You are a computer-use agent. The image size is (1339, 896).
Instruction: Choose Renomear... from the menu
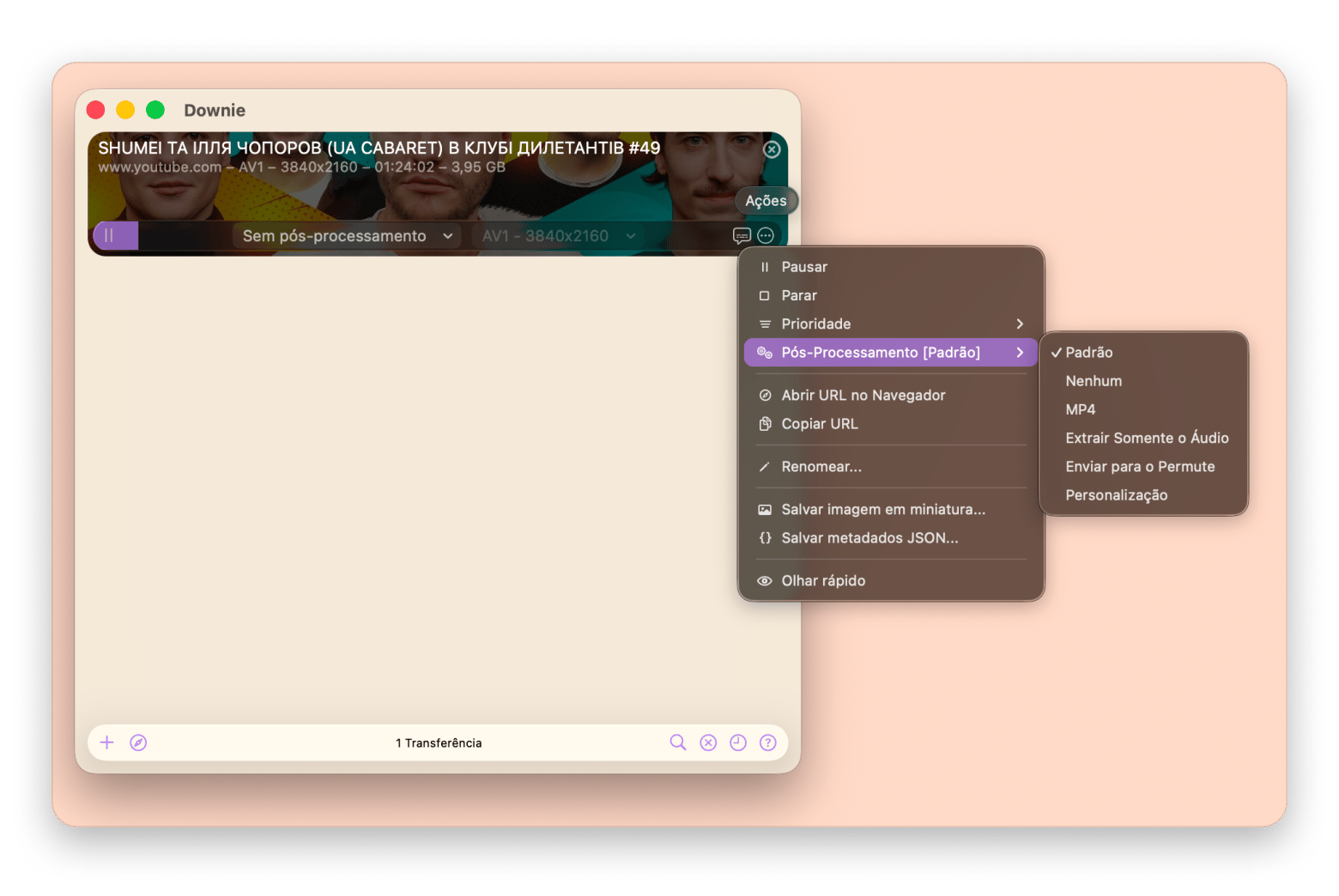tap(891, 467)
